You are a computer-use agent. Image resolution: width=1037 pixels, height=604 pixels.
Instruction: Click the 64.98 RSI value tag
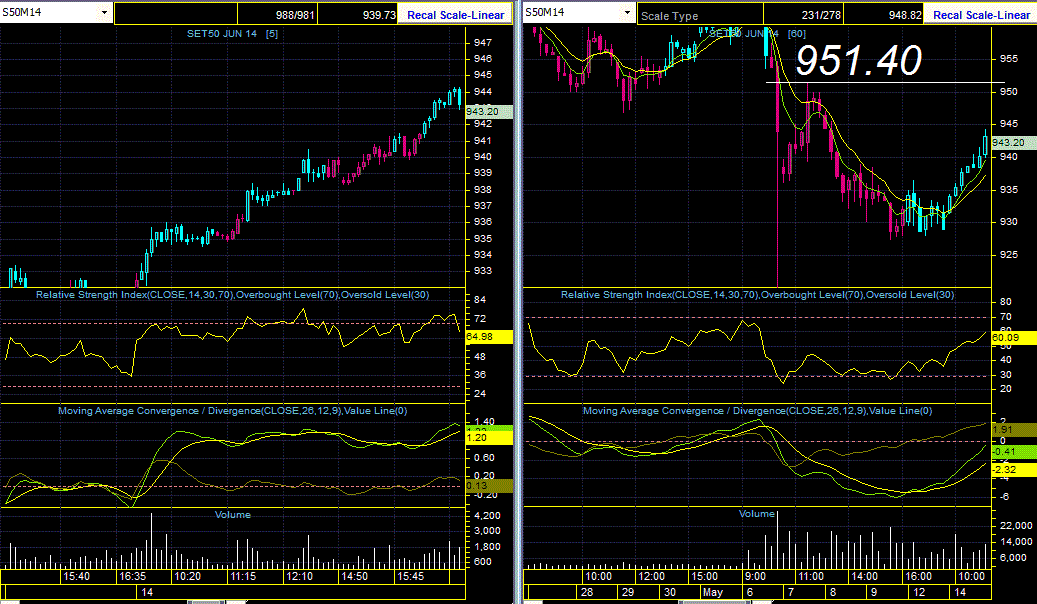tap(489, 337)
